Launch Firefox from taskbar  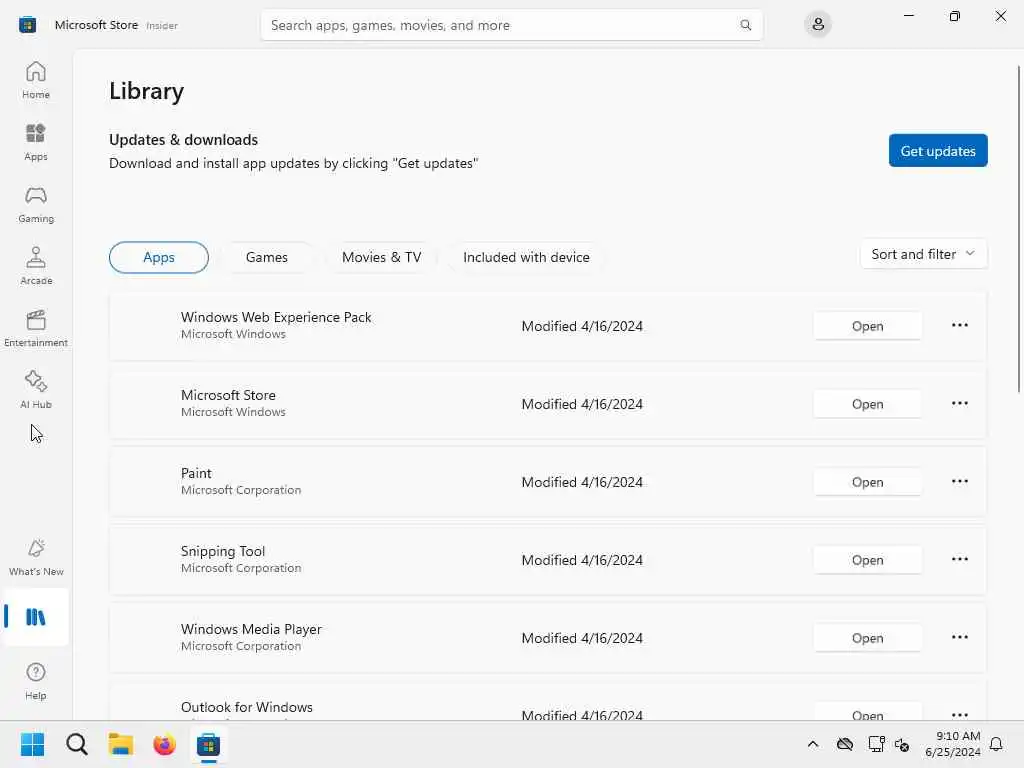tap(165, 744)
